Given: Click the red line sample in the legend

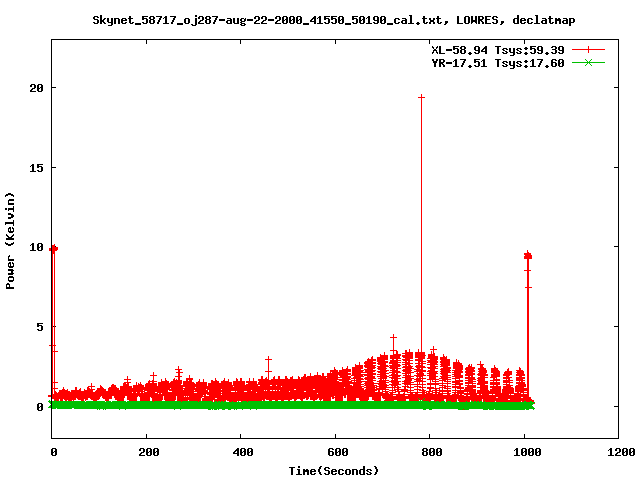Looking at the screenshot, I should pyautogui.click(x=588, y=50).
